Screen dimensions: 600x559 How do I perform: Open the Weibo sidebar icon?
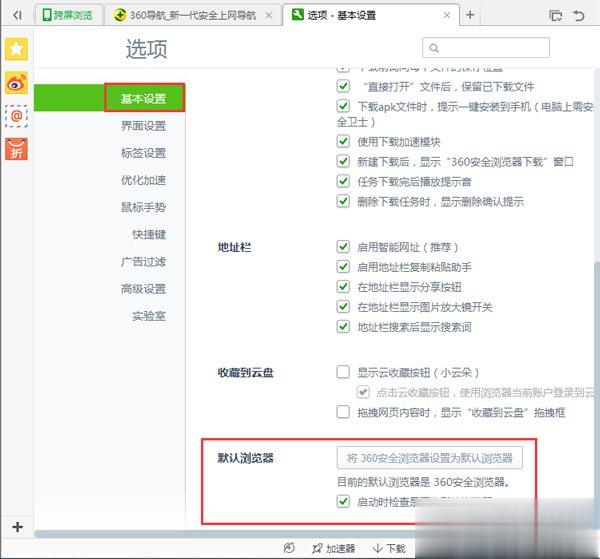[16, 83]
